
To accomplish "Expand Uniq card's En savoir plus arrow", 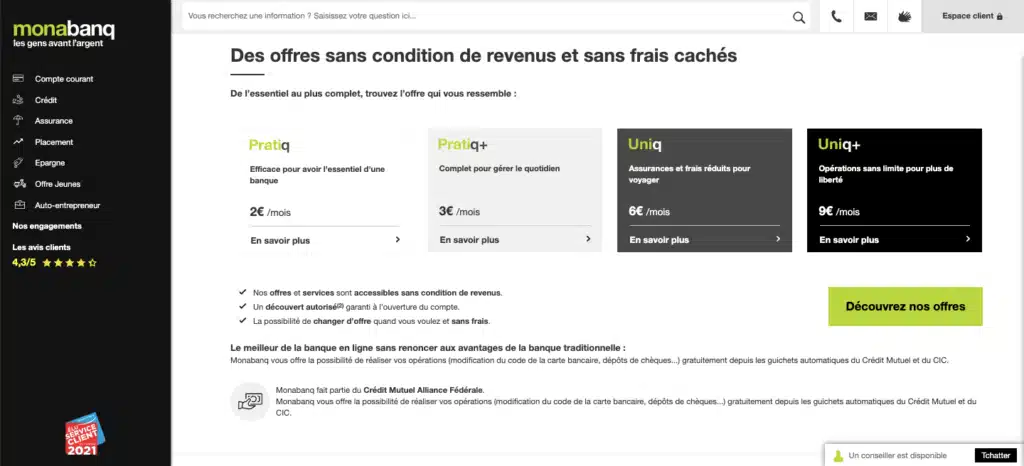I will pyautogui.click(x=778, y=240).
